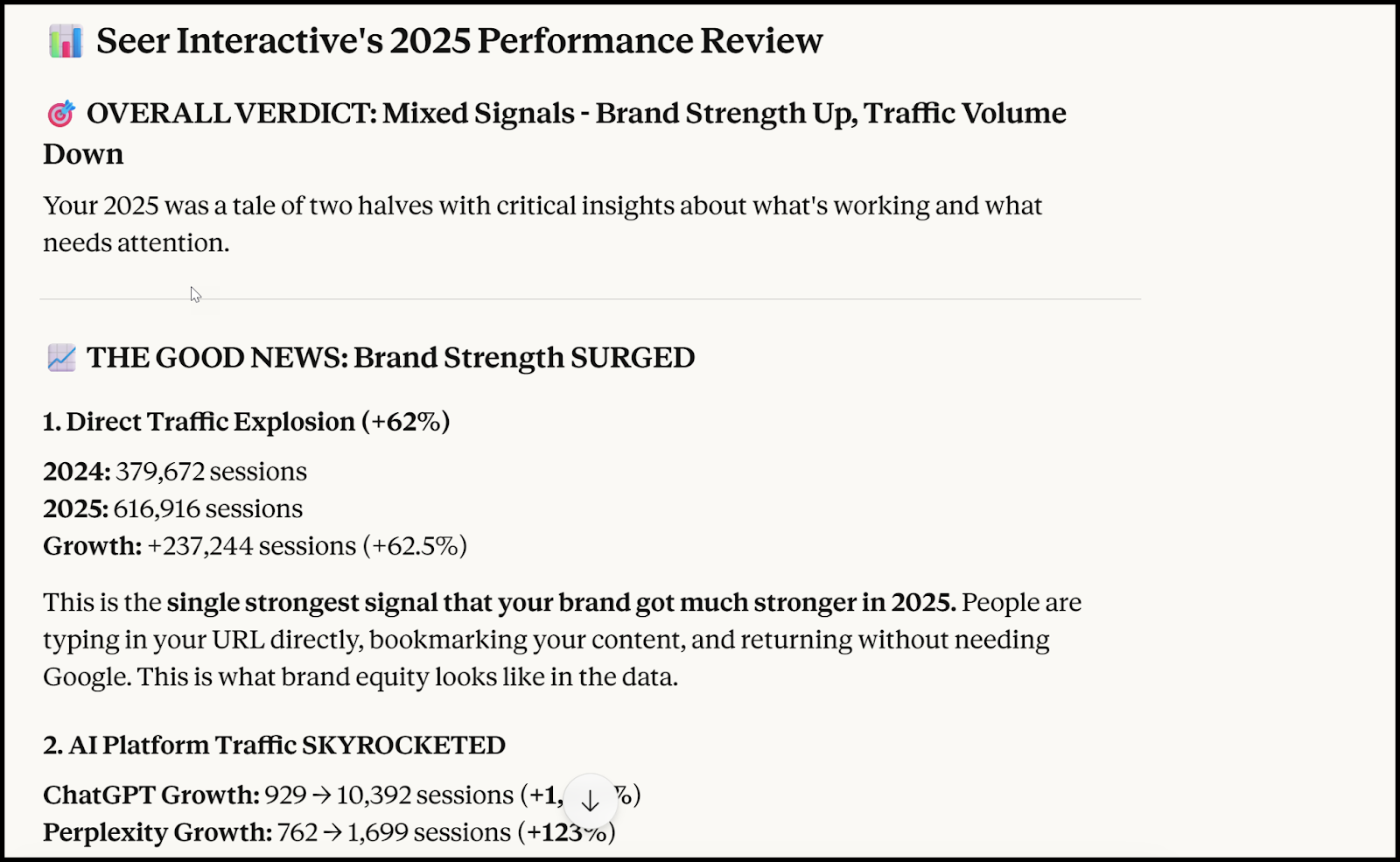The image size is (1400, 862).
Task: Click the 'tale of two halves' intro paragraph
Action: (x=542, y=207)
